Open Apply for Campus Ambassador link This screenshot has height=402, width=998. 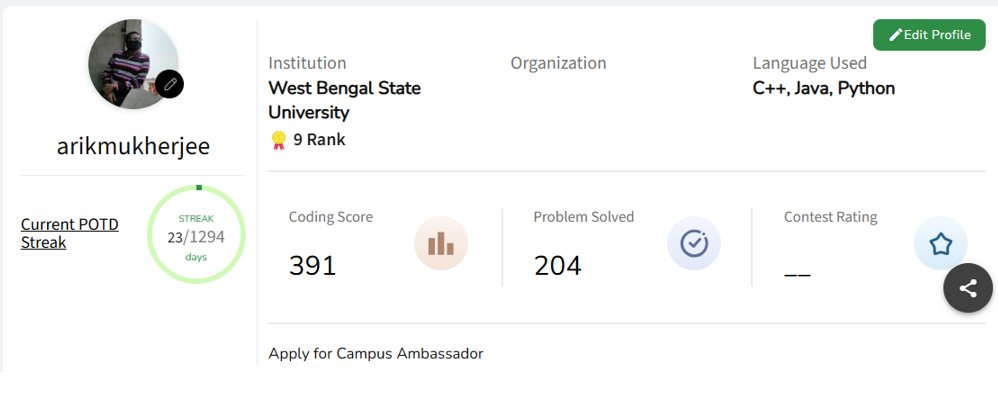click(x=375, y=353)
